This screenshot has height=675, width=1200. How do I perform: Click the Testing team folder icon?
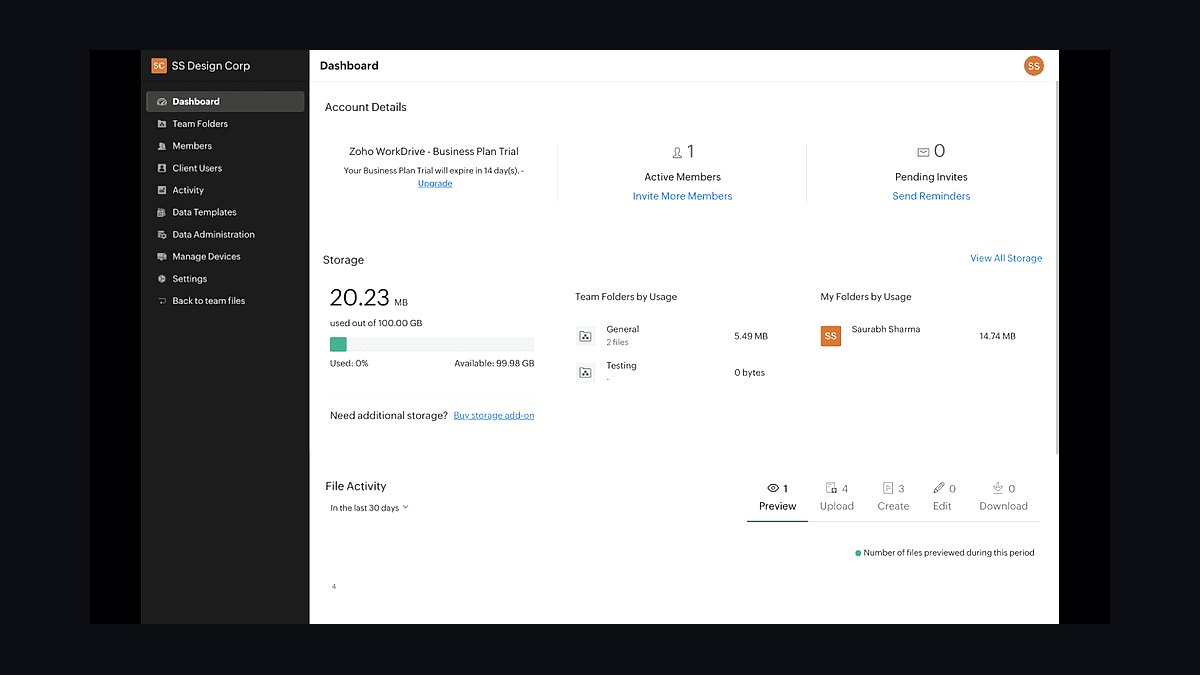tap(586, 372)
